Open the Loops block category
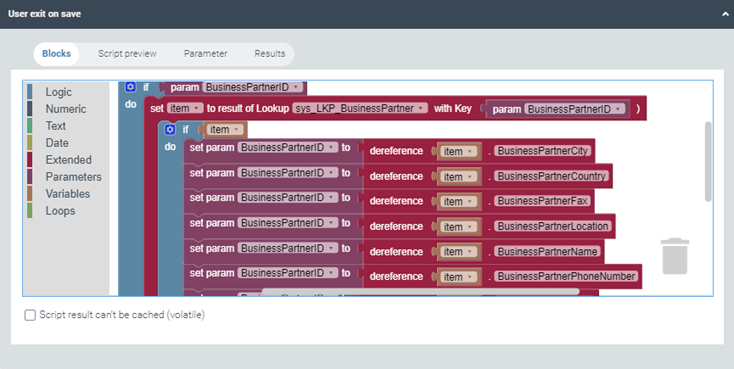This screenshot has height=369, width=734. tap(60, 211)
